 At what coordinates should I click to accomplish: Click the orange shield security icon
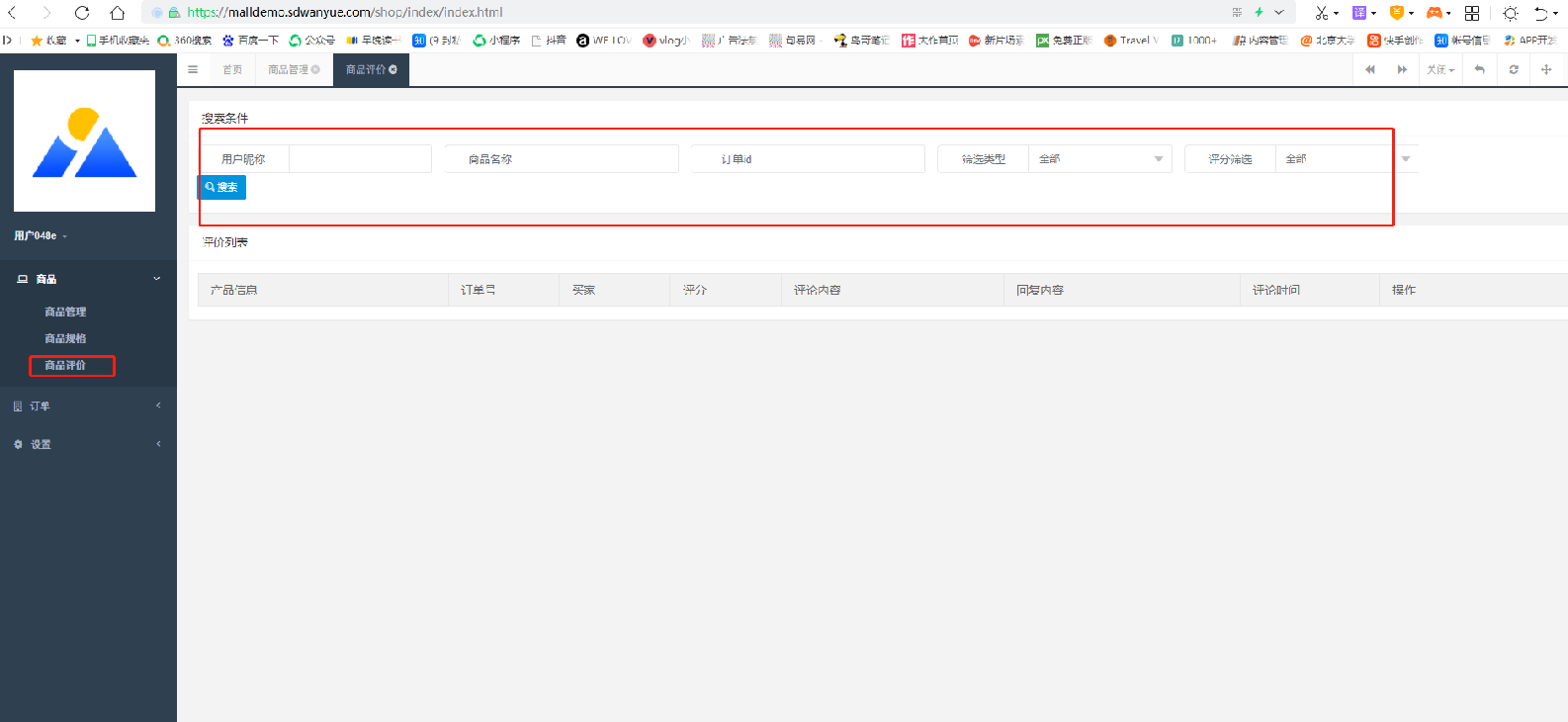coord(1397,13)
